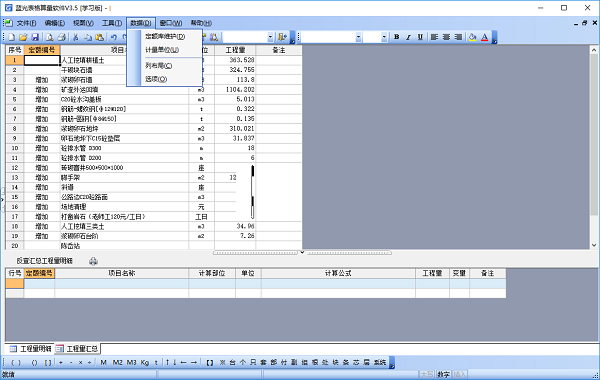
Task: Toggle Italic formatting
Action: [408, 37]
